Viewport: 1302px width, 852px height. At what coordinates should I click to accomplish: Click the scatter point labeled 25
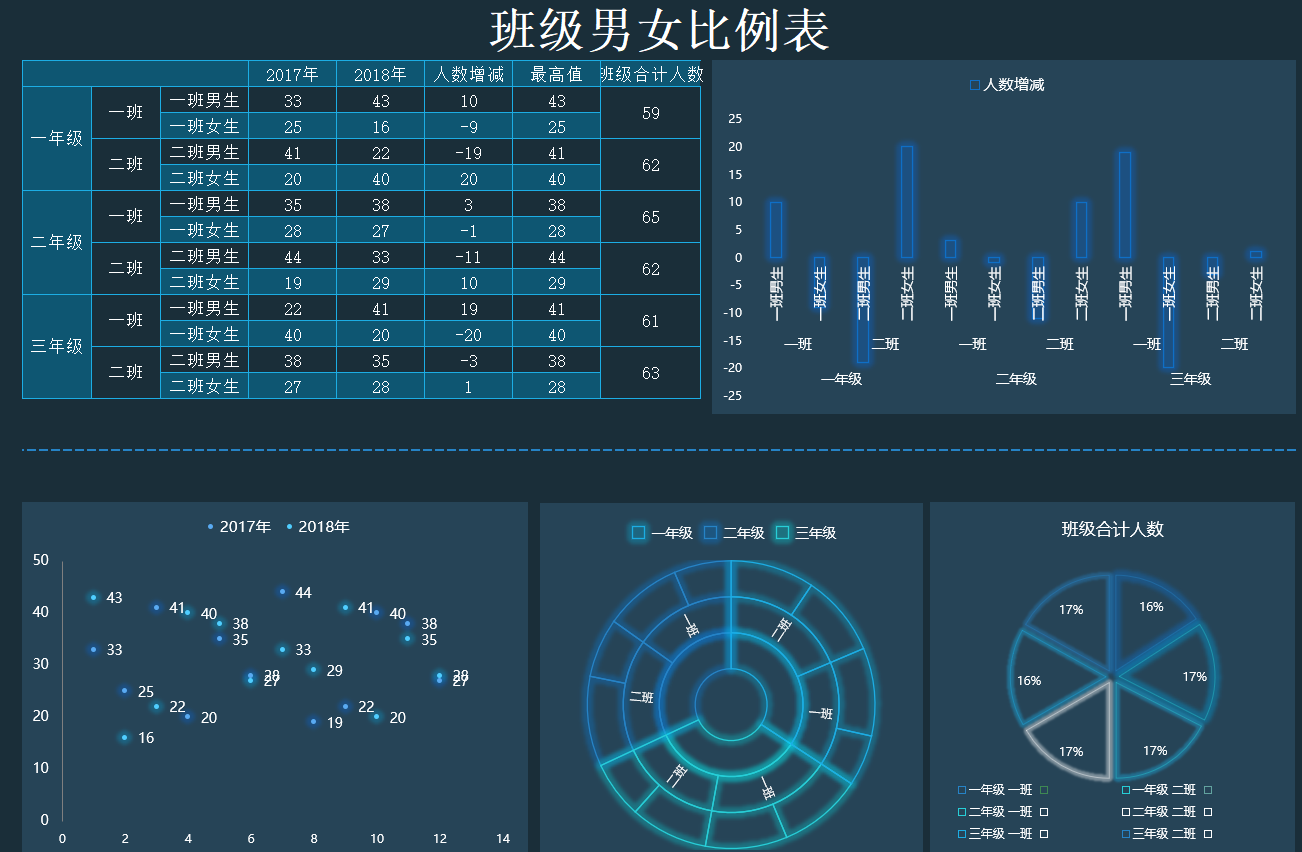coord(125,691)
